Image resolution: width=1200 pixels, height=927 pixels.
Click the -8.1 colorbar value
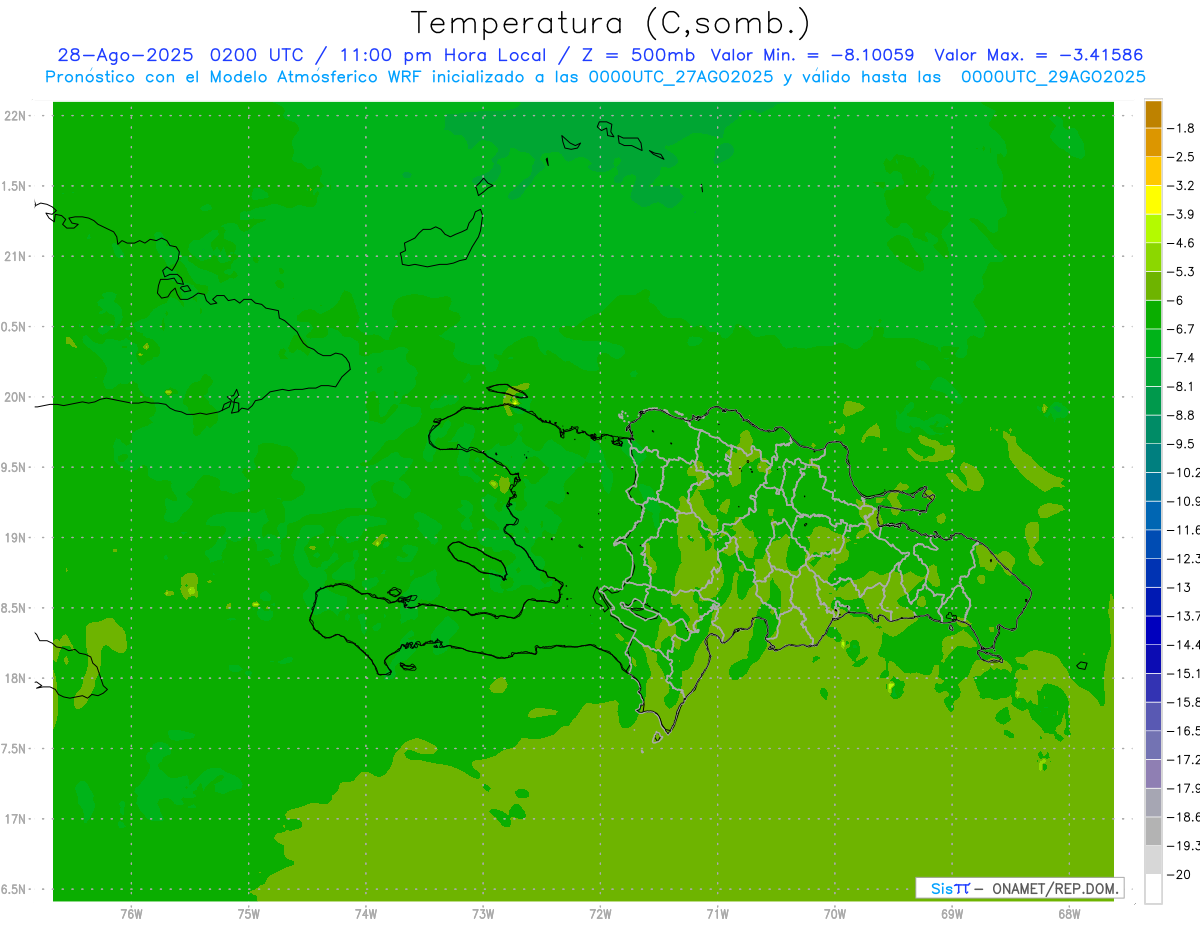[1181, 386]
